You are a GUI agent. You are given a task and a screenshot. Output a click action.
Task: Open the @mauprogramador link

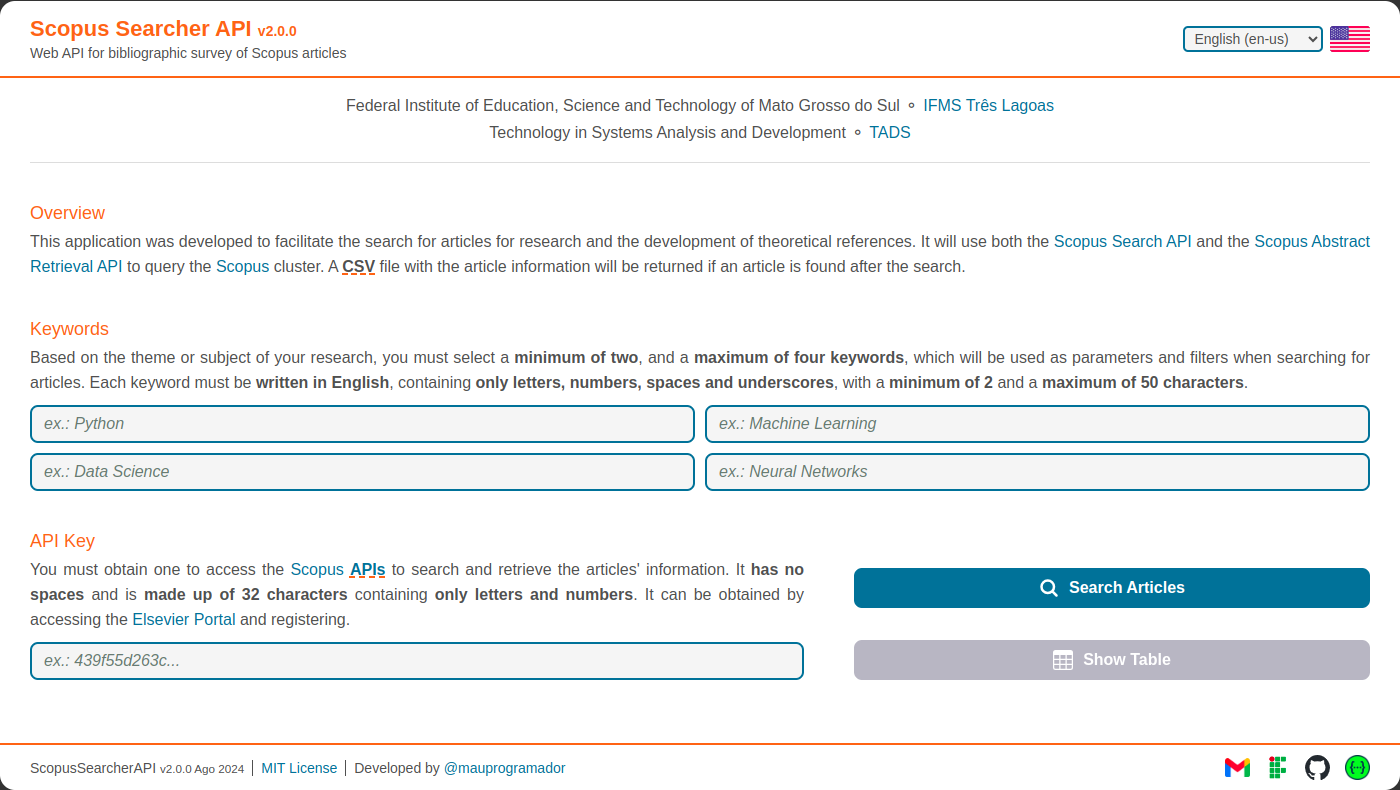pyautogui.click(x=505, y=768)
